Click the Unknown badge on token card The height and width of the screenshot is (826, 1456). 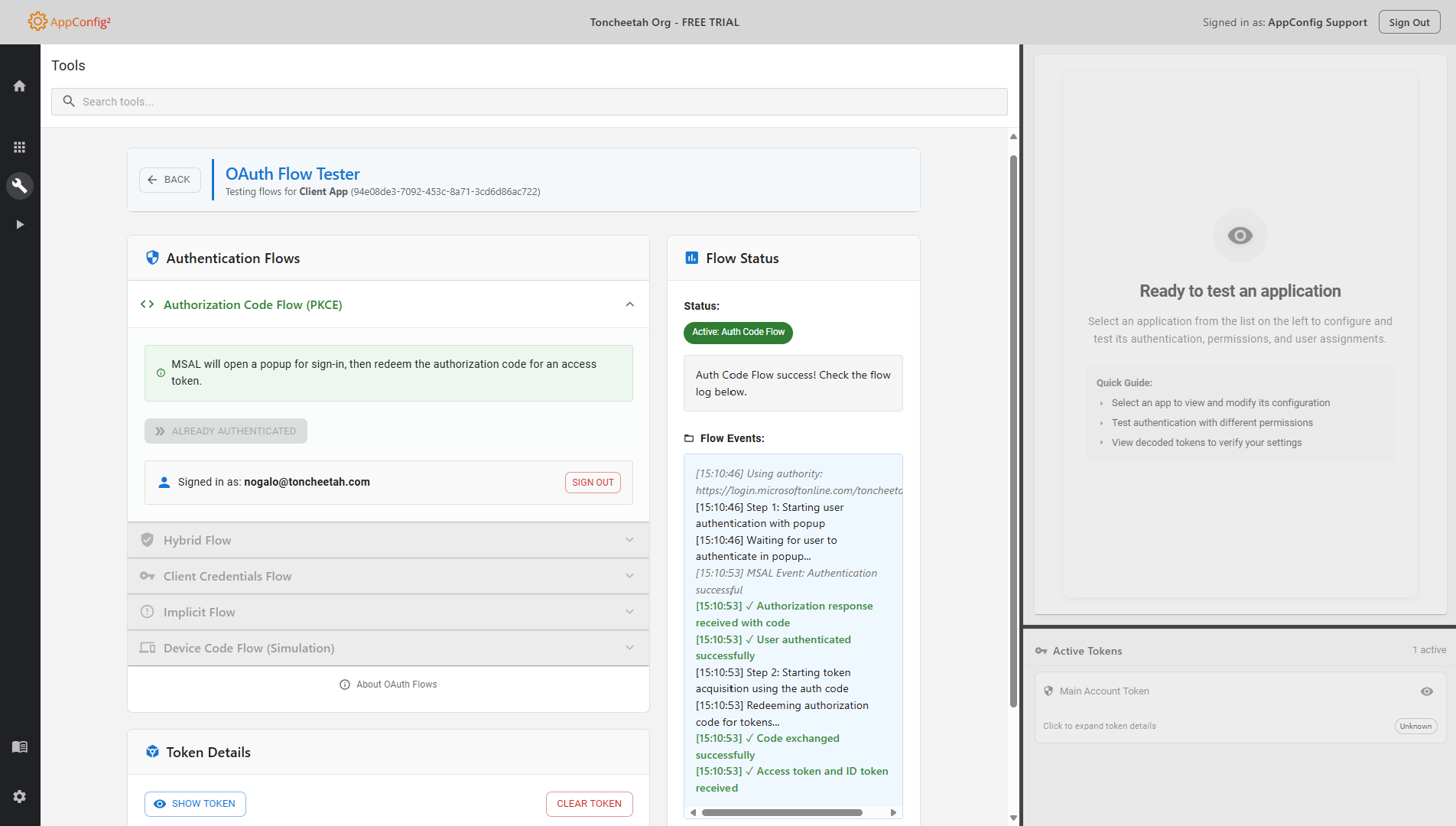coord(1415,727)
